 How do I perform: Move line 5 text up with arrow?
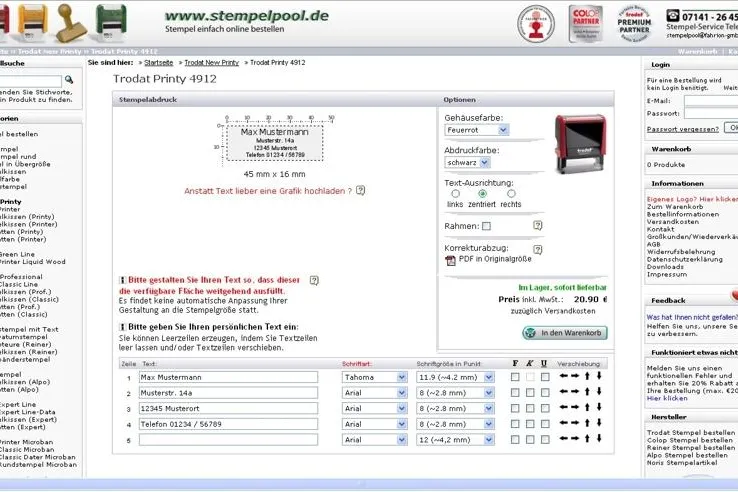587,438
